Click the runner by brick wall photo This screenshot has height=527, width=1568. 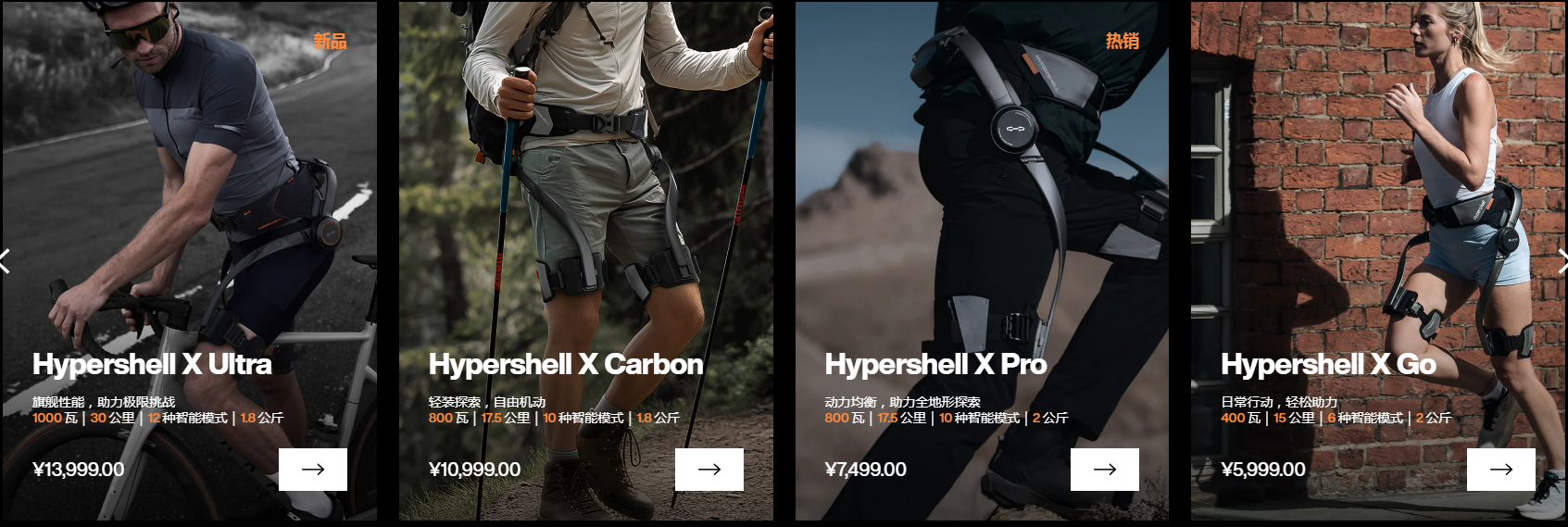tap(1378, 185)
